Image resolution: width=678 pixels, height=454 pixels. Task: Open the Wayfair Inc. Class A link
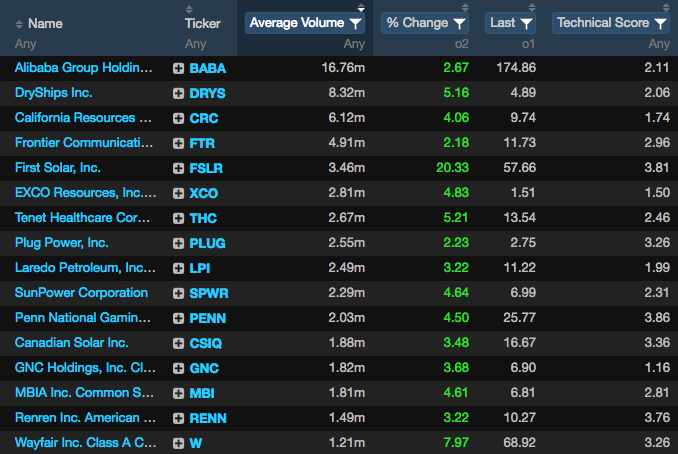(86, 443)
